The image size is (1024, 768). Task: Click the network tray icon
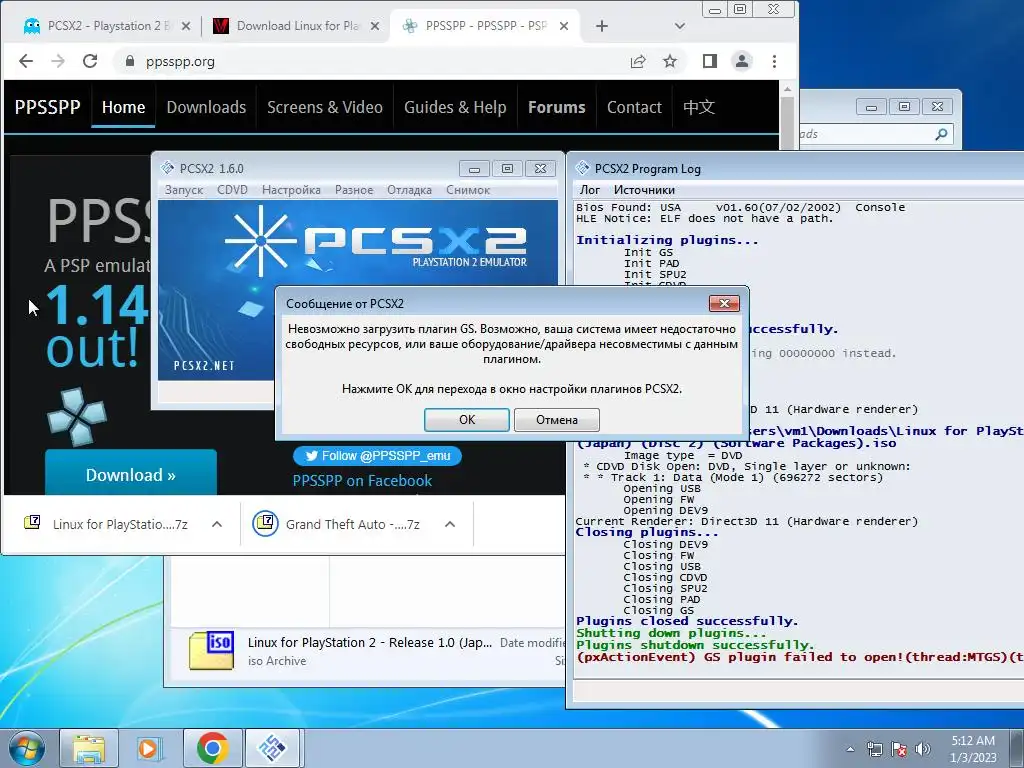(x=874, y=749)
